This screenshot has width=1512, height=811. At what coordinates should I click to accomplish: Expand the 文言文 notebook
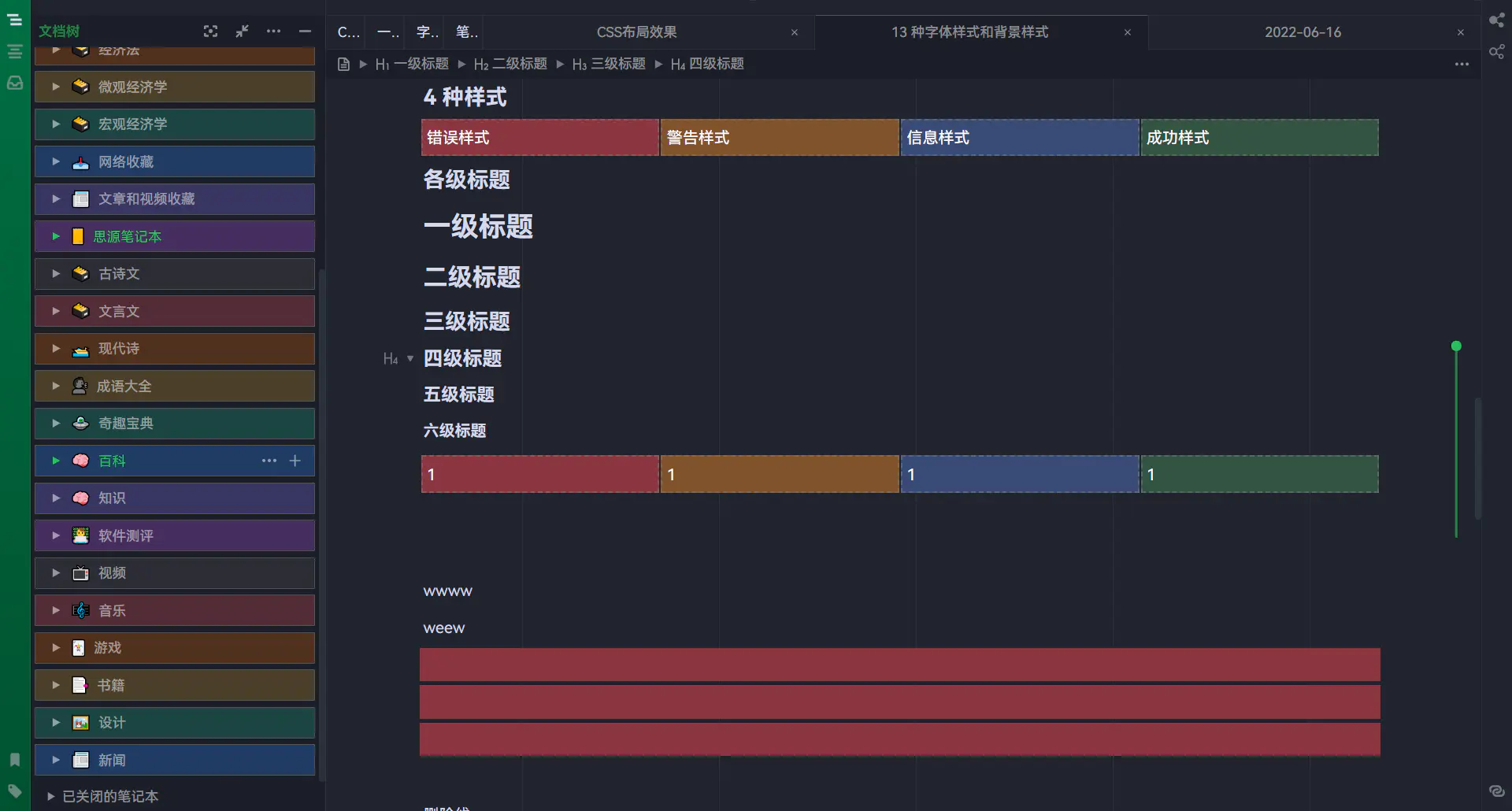pos(56,311)
